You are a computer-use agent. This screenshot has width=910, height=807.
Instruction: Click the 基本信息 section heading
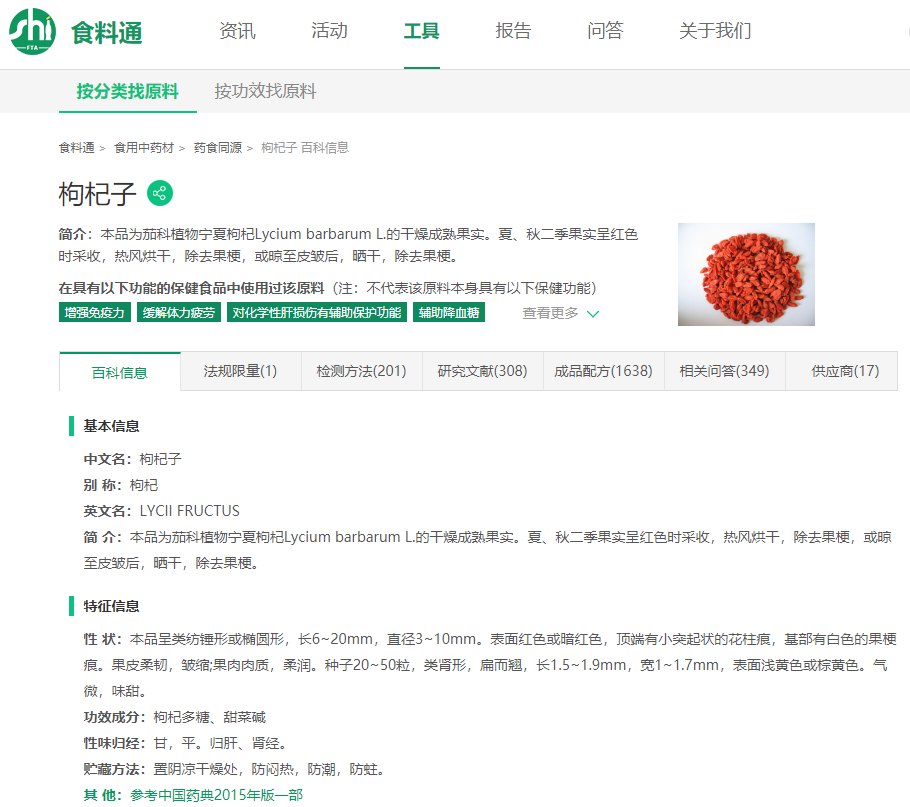111,426
